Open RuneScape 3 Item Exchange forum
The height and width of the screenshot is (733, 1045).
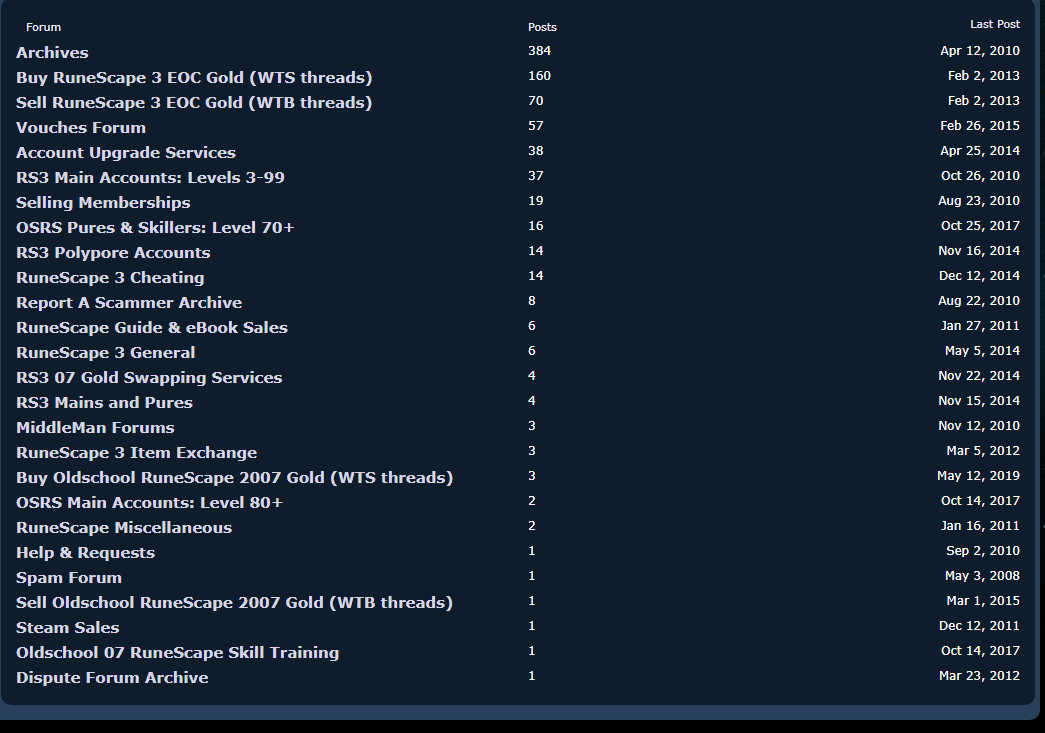coord(137,452)
